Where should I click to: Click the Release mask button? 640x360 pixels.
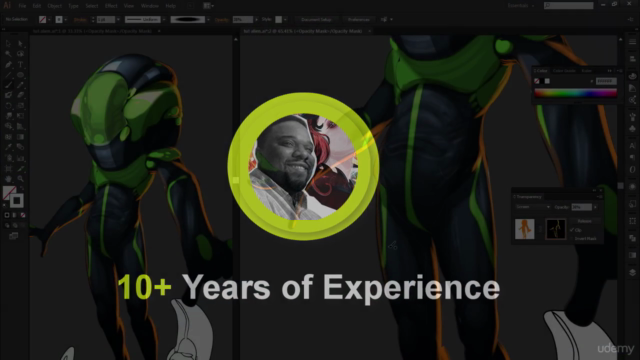coord(584,221)
